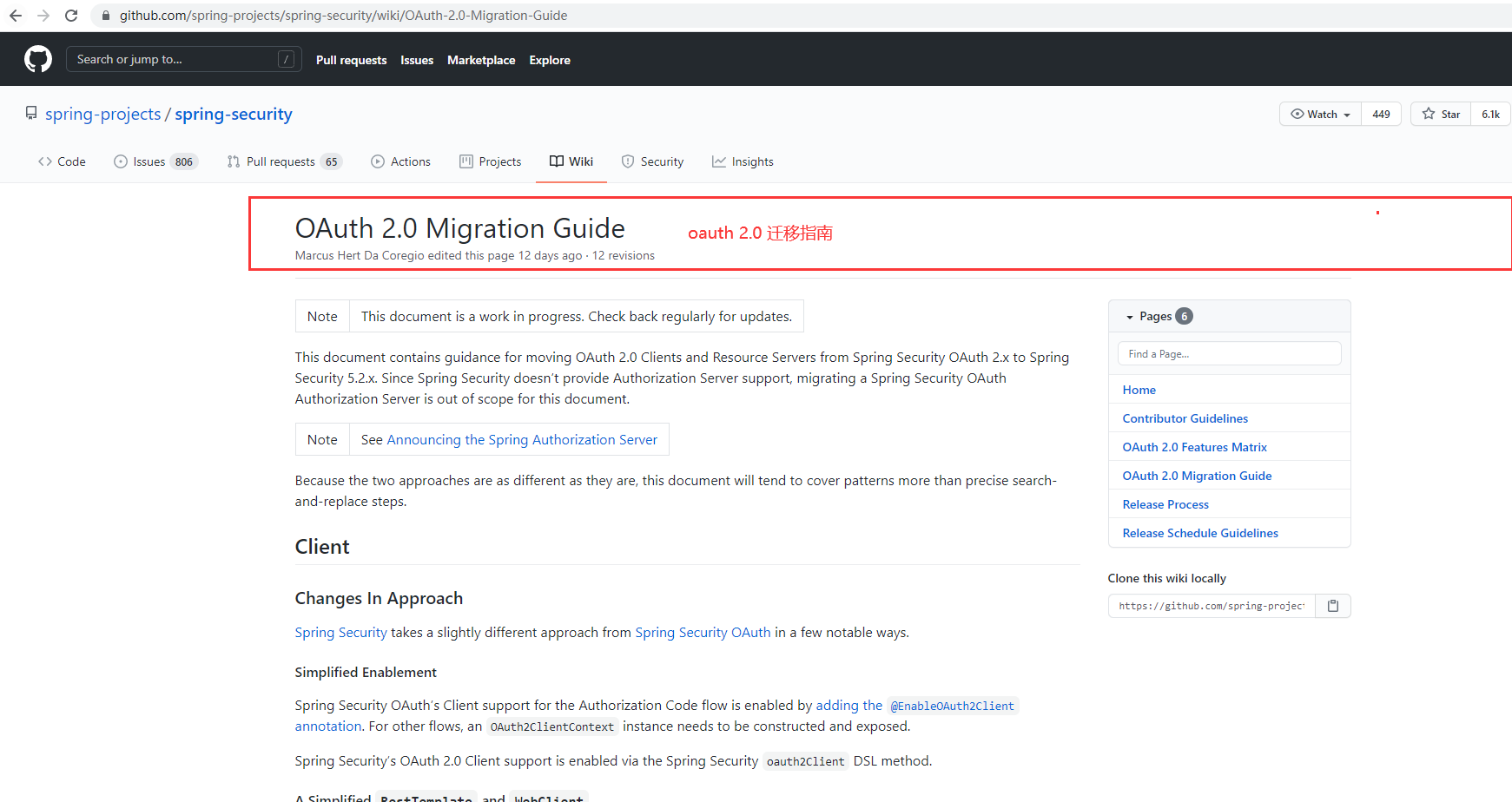Click the OAuth 2.0 Migration Guide page title
Viewport: 1512px width, 802px height.
pos(460,228)
